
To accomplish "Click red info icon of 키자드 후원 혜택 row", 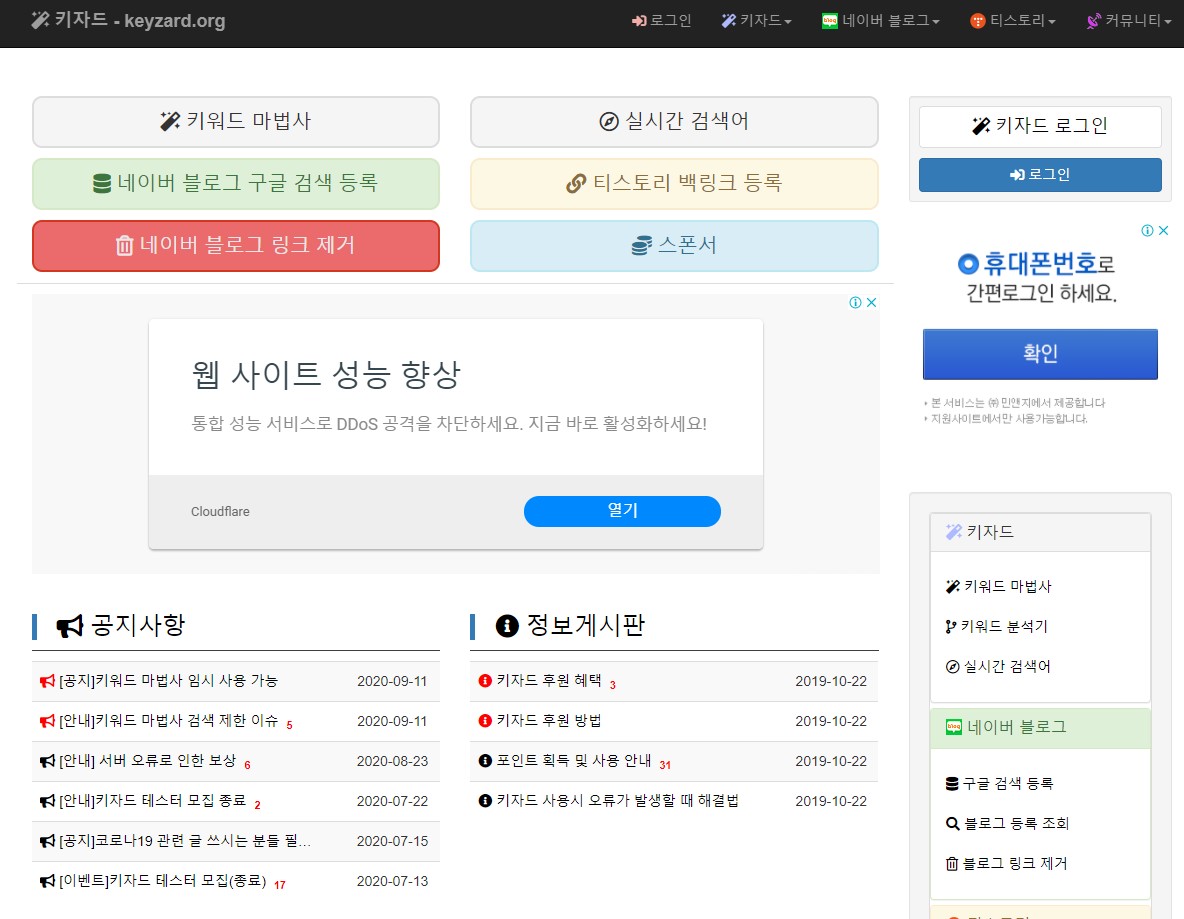I will 486,680.
